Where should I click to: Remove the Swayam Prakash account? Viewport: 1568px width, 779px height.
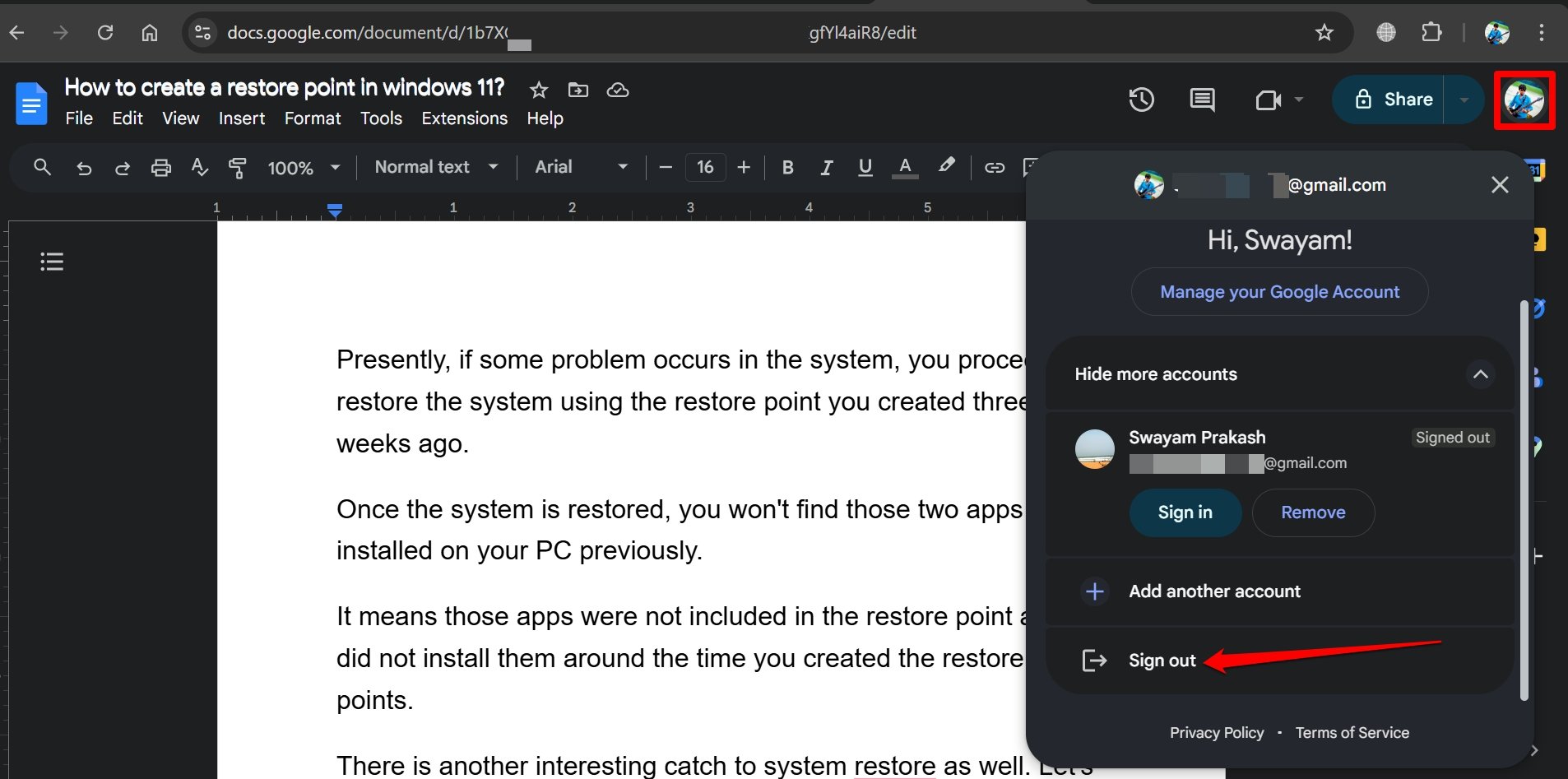pyautogui.click(x=1313, y=512)
